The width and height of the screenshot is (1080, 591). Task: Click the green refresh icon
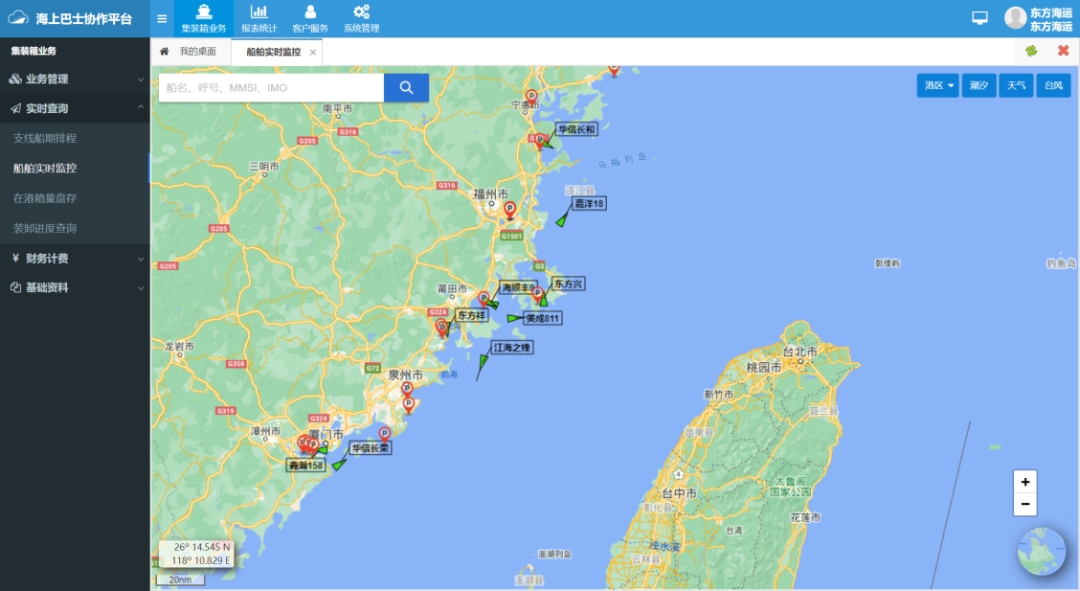tap(1031, 51)
